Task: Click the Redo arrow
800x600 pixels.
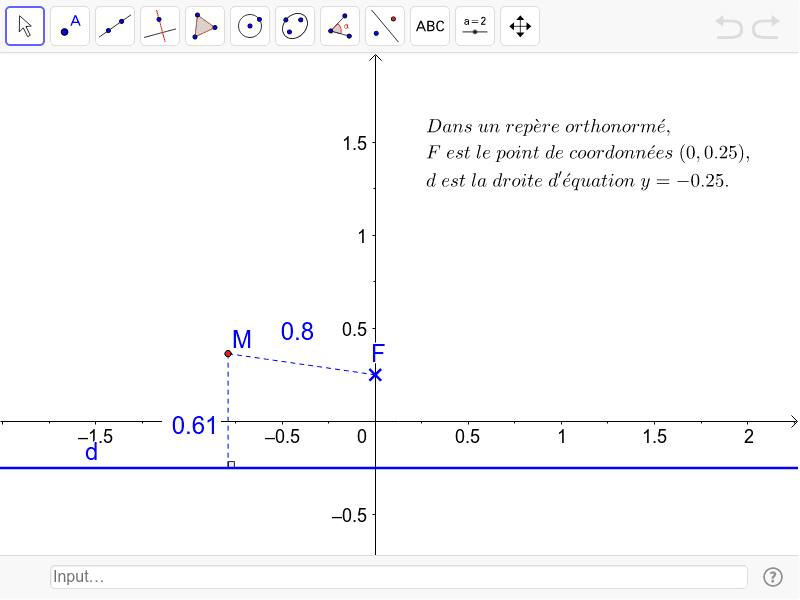Action: [x=766, y=27]
